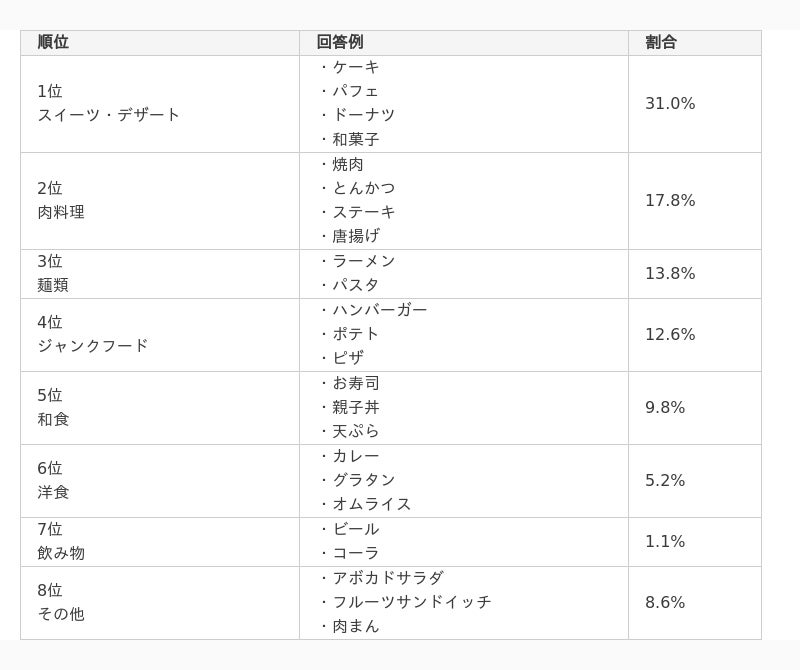The image size is (800, 670).
Task: Click the 割合 column header
Action: tap(661, 42)
